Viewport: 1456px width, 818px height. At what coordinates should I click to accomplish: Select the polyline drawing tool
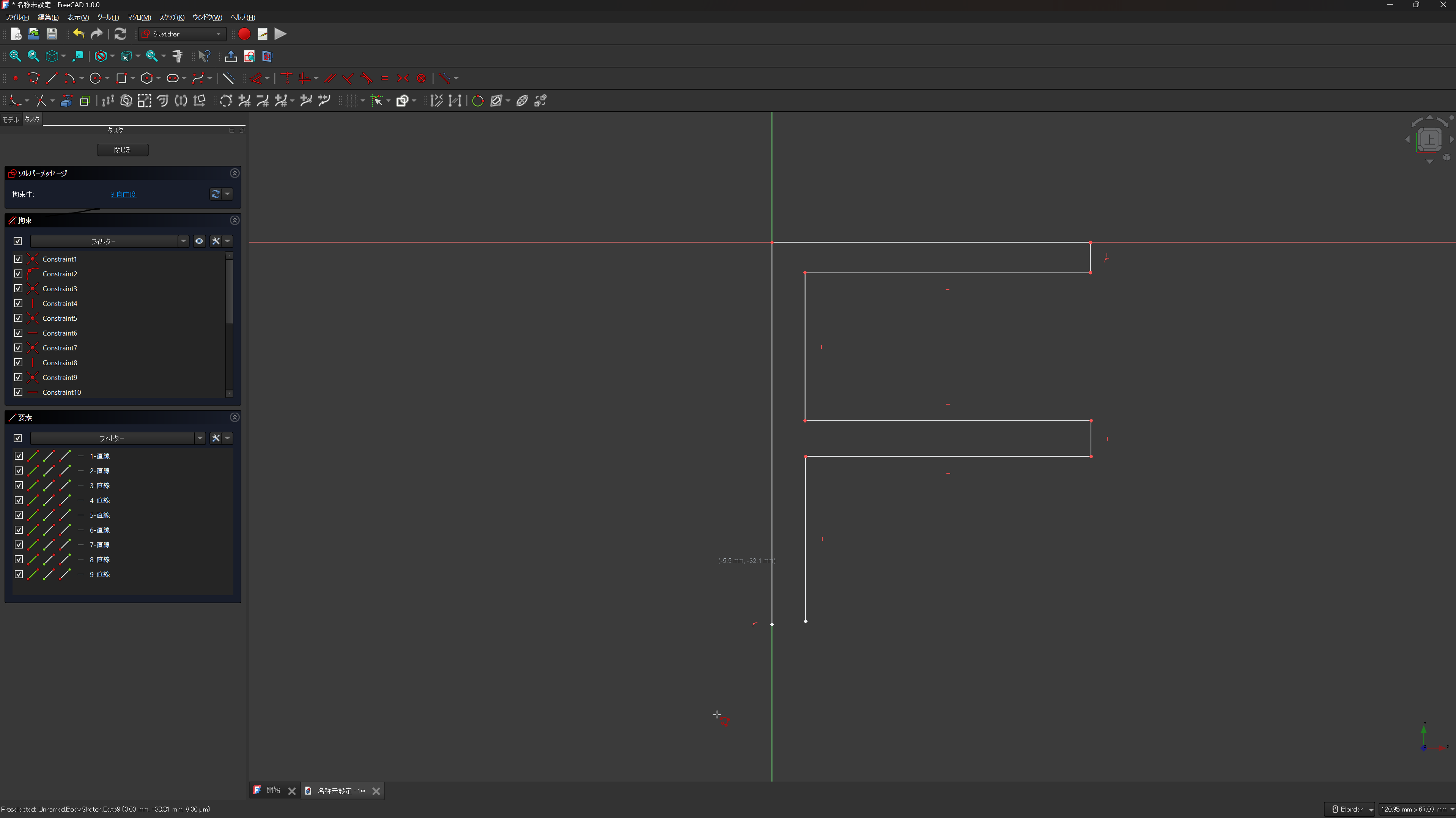34,78
